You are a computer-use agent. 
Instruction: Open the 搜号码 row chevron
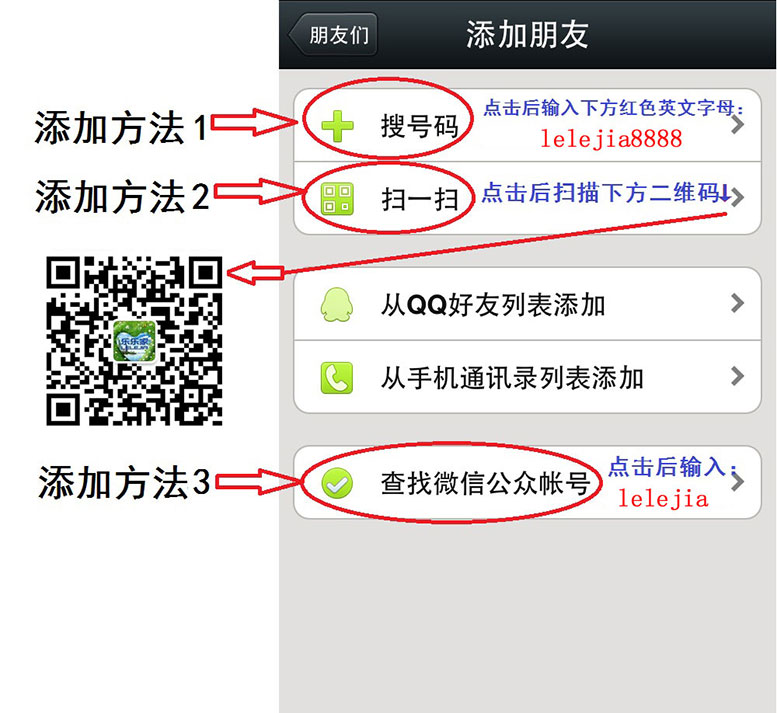tap(737, 125)
